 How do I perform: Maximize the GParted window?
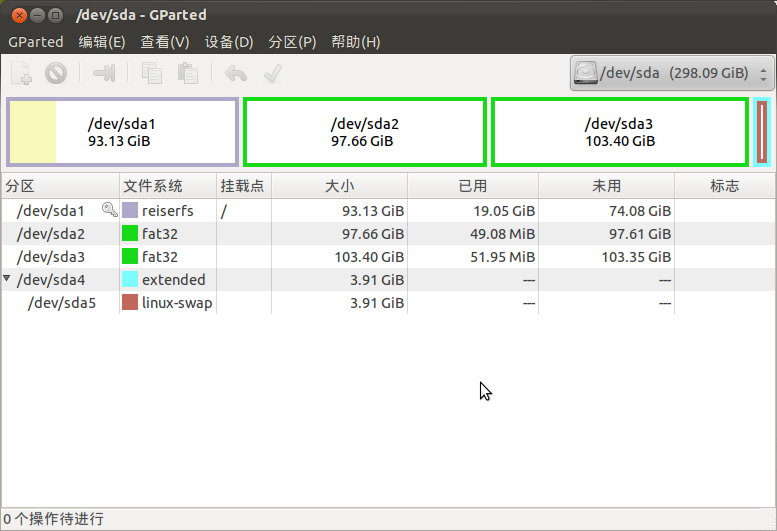56,15
